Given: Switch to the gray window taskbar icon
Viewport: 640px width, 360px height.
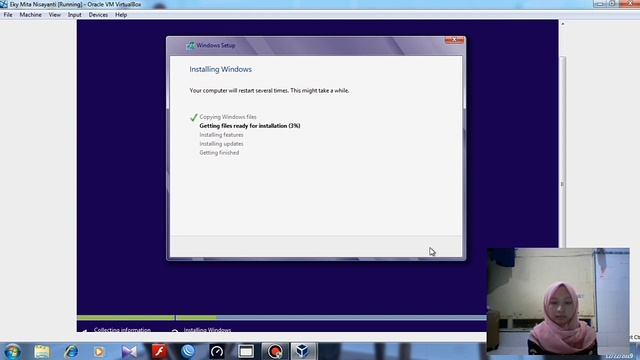Looking at the screenshot, I should (246, 351).
